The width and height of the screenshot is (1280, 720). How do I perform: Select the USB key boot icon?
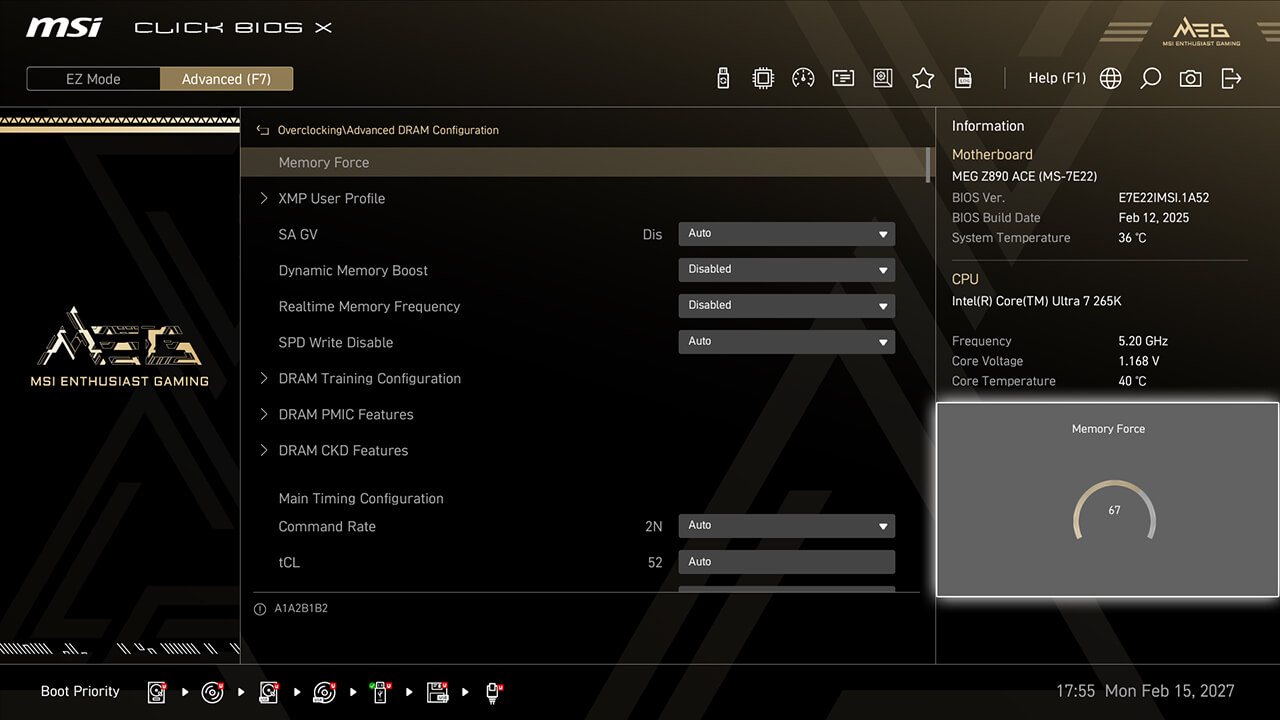(x=381, y=692)
